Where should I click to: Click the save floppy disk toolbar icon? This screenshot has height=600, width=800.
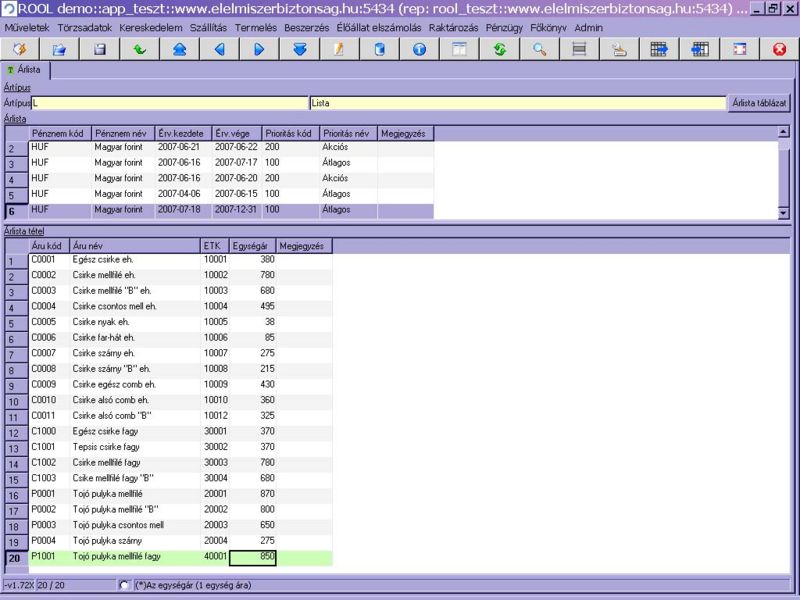(99, 49)
